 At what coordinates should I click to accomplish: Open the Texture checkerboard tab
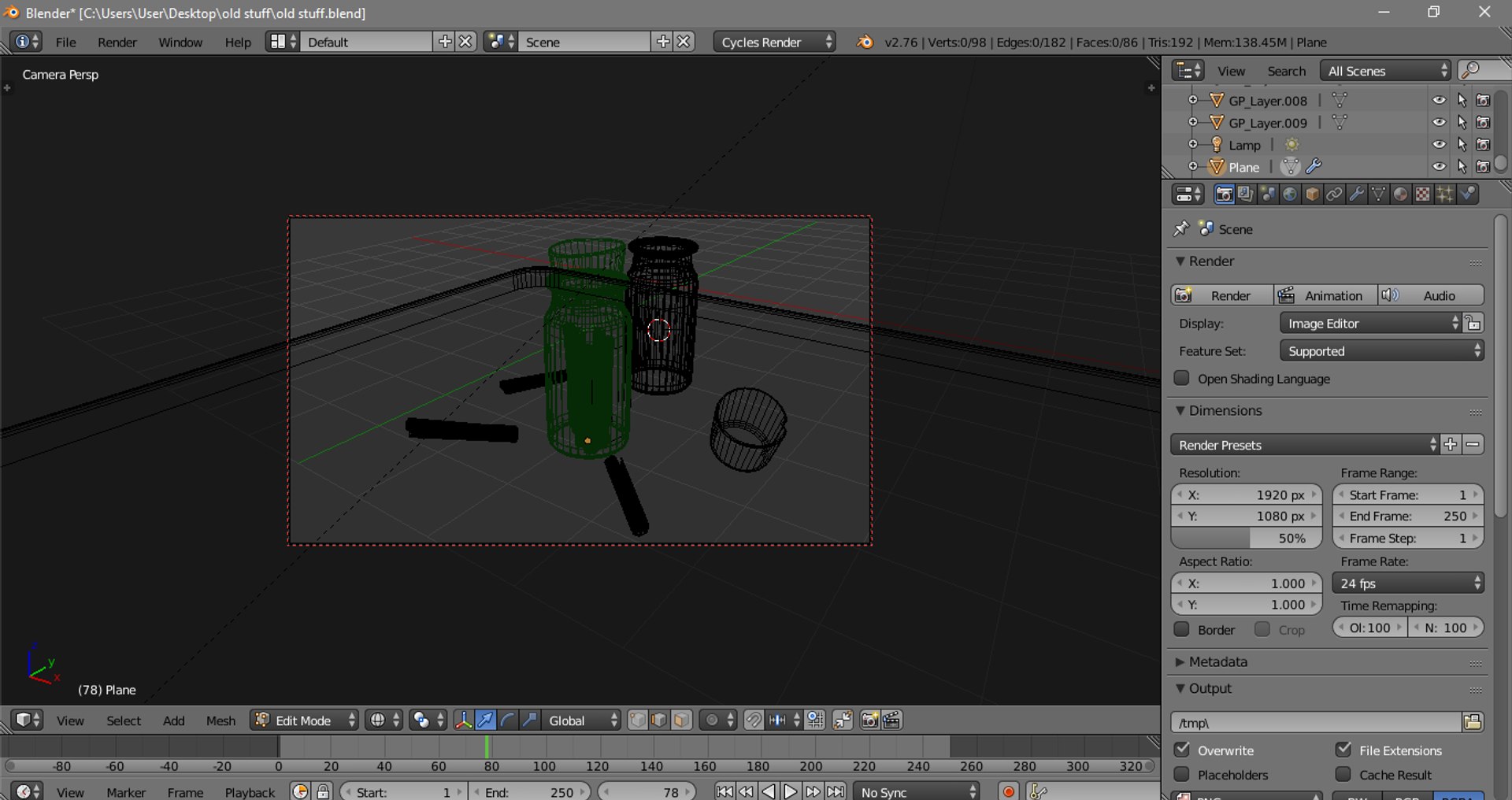[x=1422, y=194]
